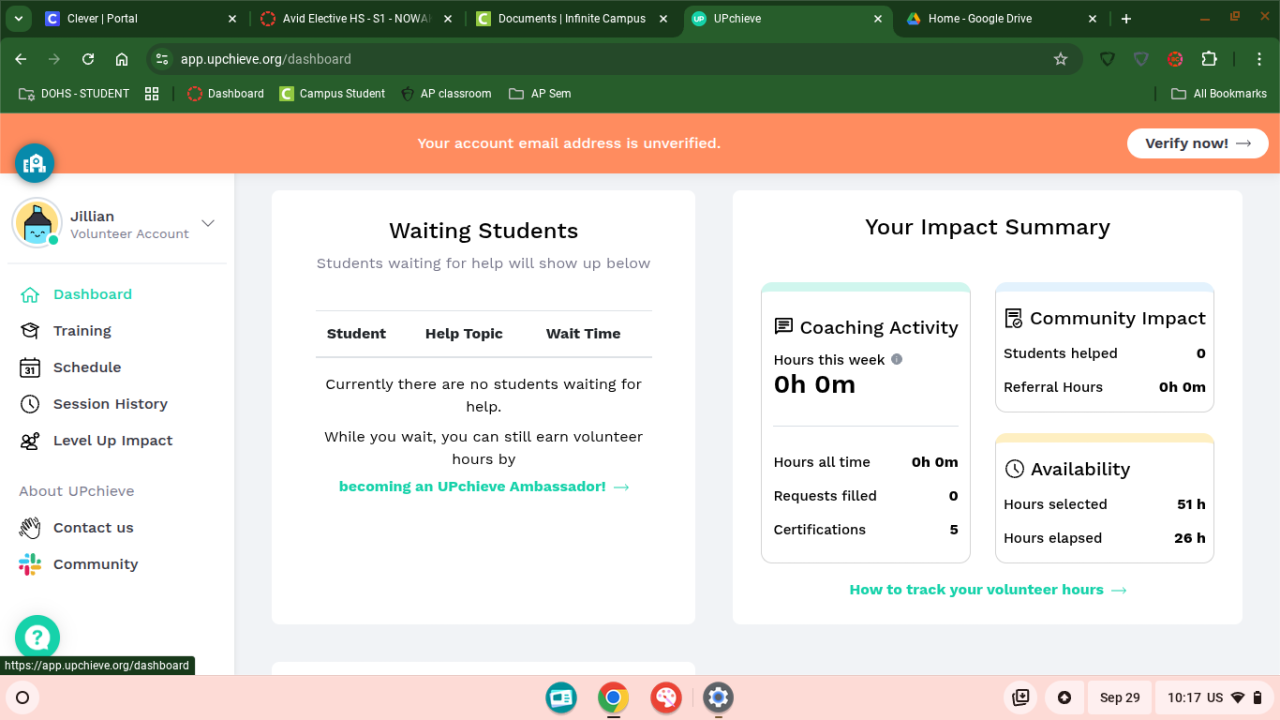Open Session History in sidebar

[94, 404]
